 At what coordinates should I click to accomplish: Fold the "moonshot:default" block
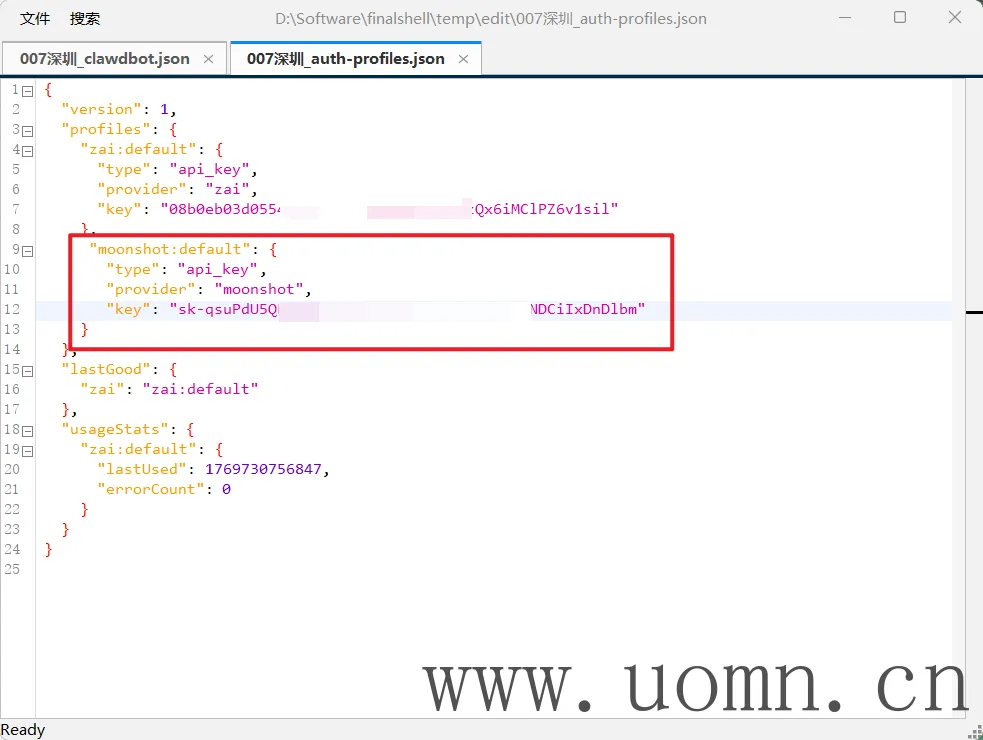(x=28, y=250)
